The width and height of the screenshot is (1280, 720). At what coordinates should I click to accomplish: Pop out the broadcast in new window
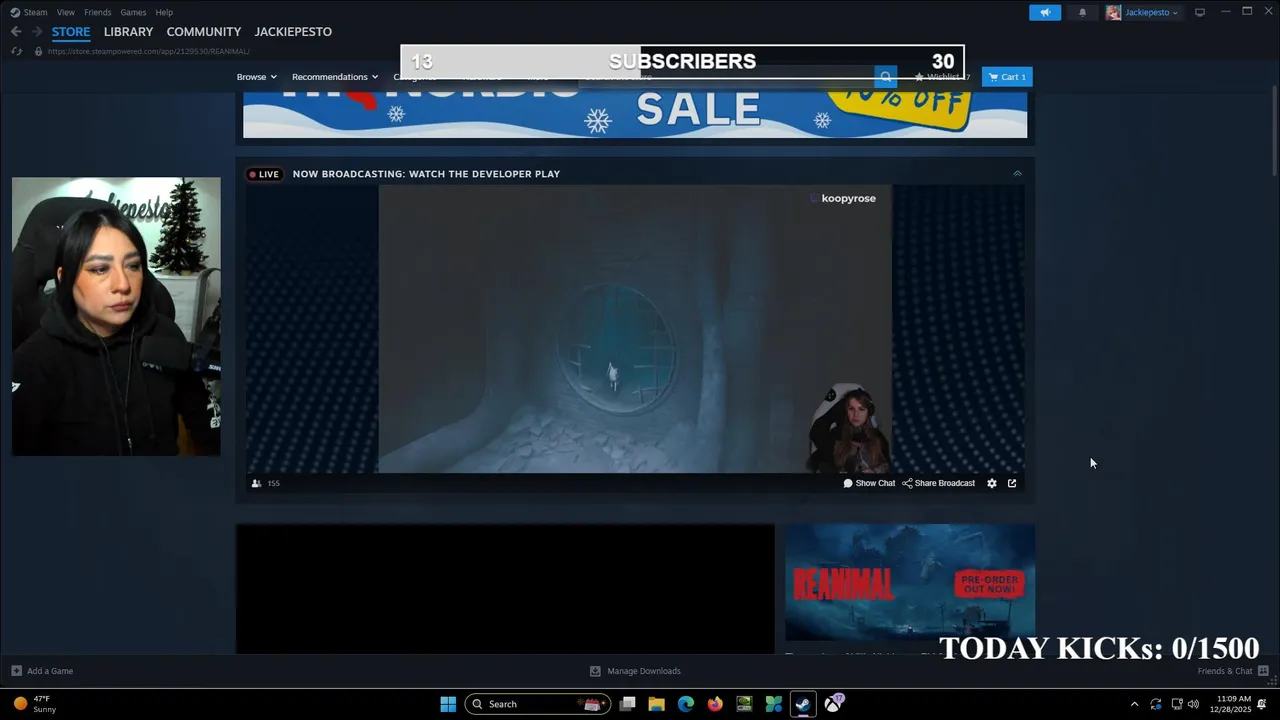click(x=1012, y=483)
